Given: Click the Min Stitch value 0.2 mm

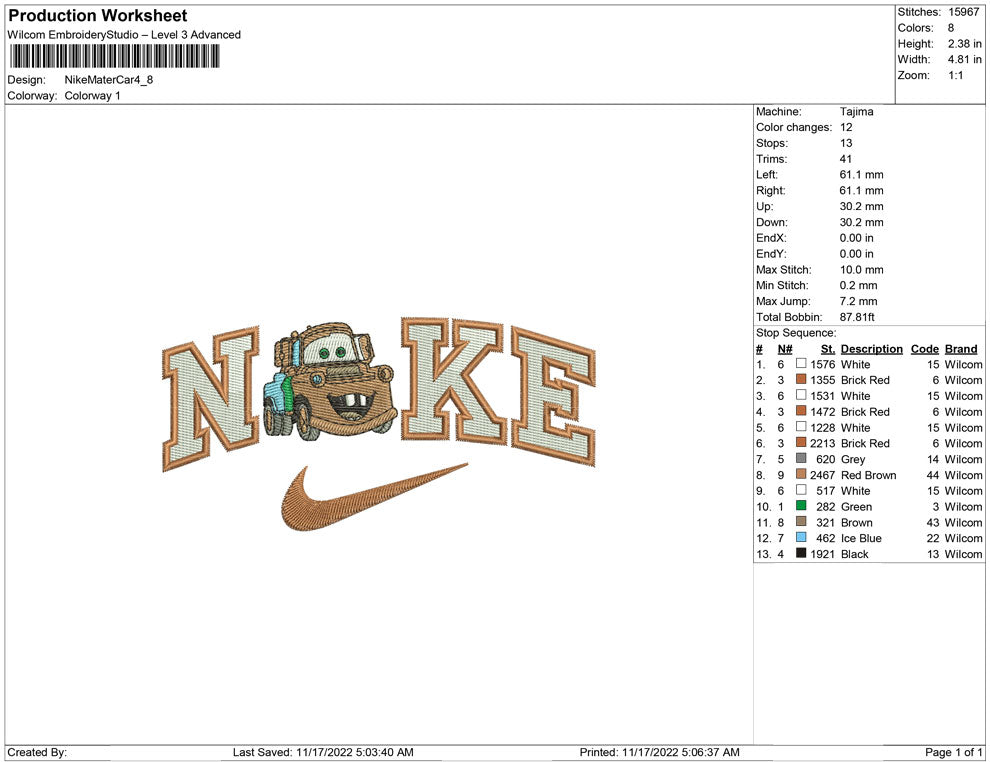Looking at the screenshot, I should point(859,285).
